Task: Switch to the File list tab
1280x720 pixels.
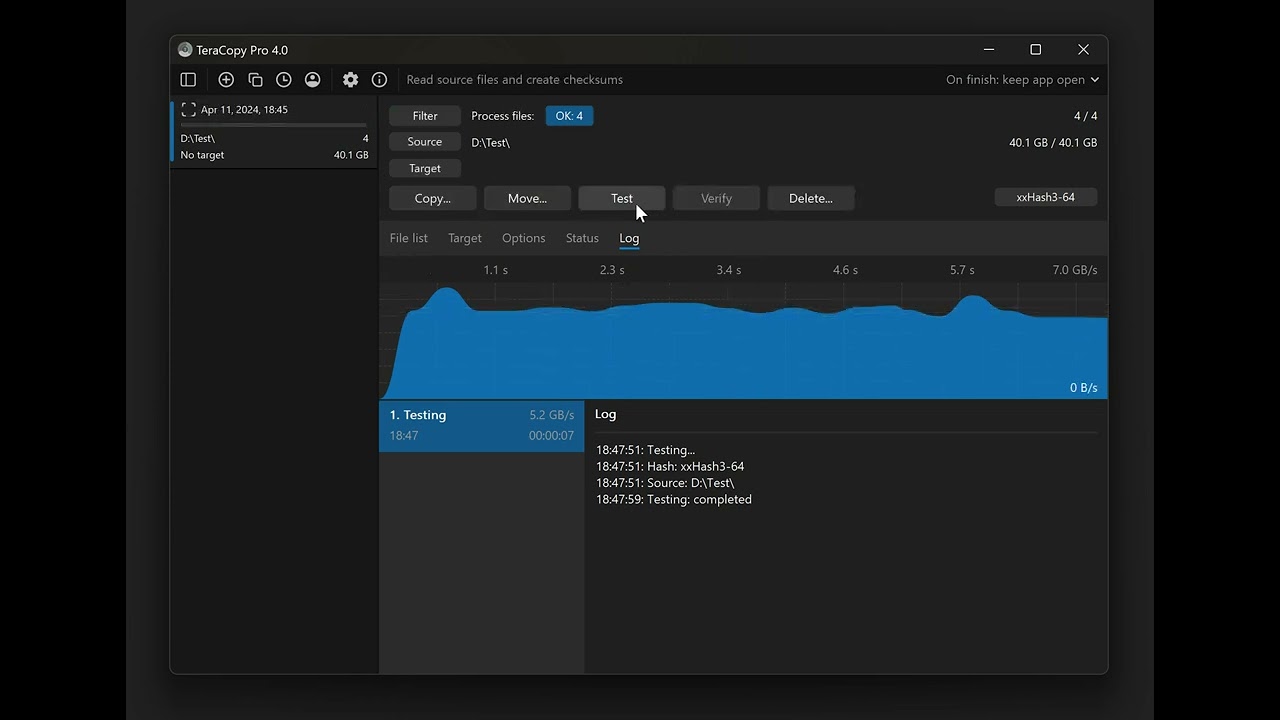Action: pos(408,238)
